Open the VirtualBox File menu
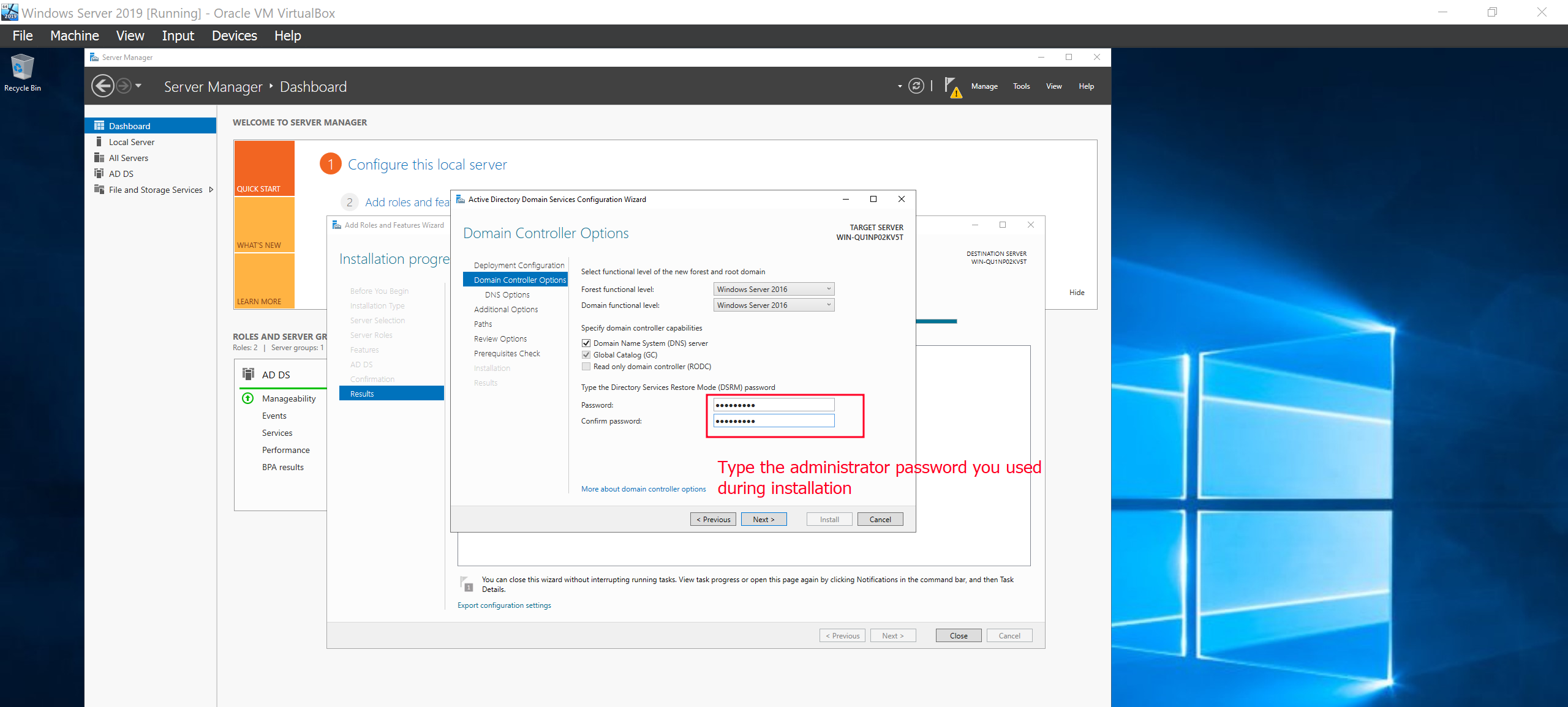The image size is (1568, 707). pyautogui.click(x=23, y=36)
